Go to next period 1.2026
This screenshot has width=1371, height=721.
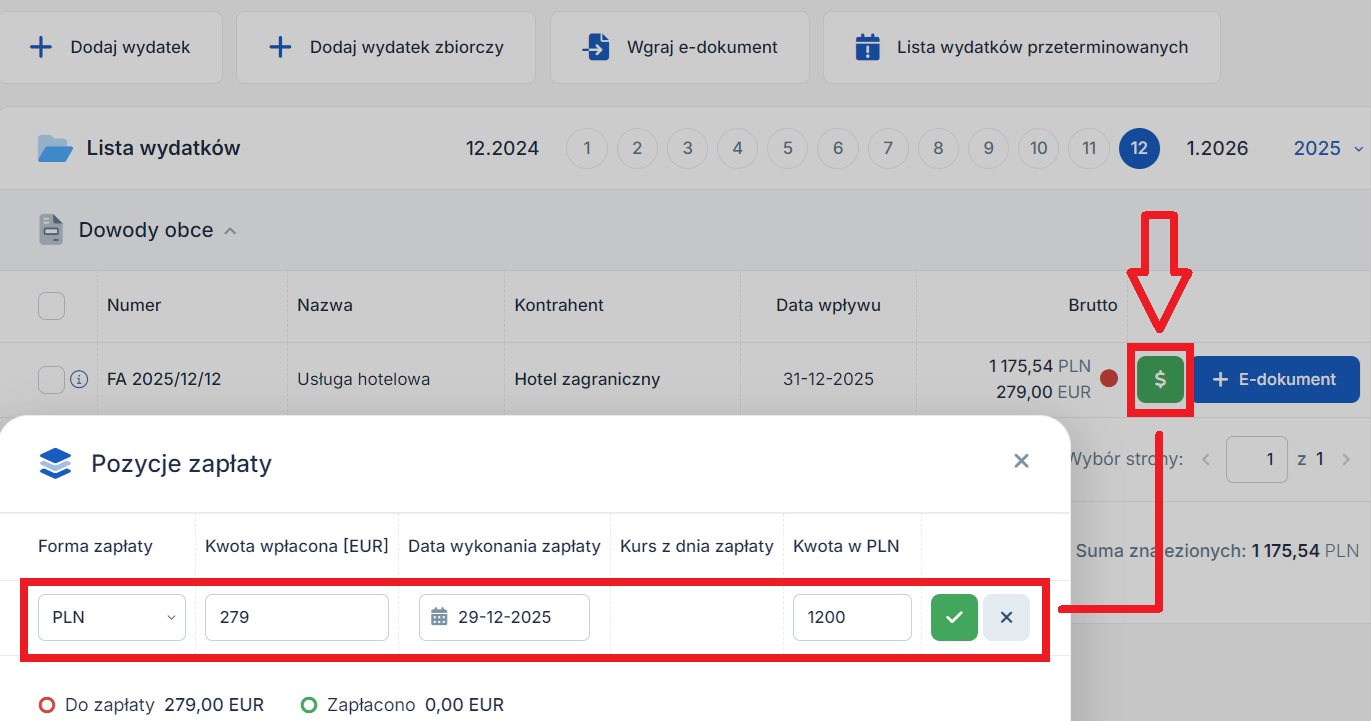(1217, 149)
